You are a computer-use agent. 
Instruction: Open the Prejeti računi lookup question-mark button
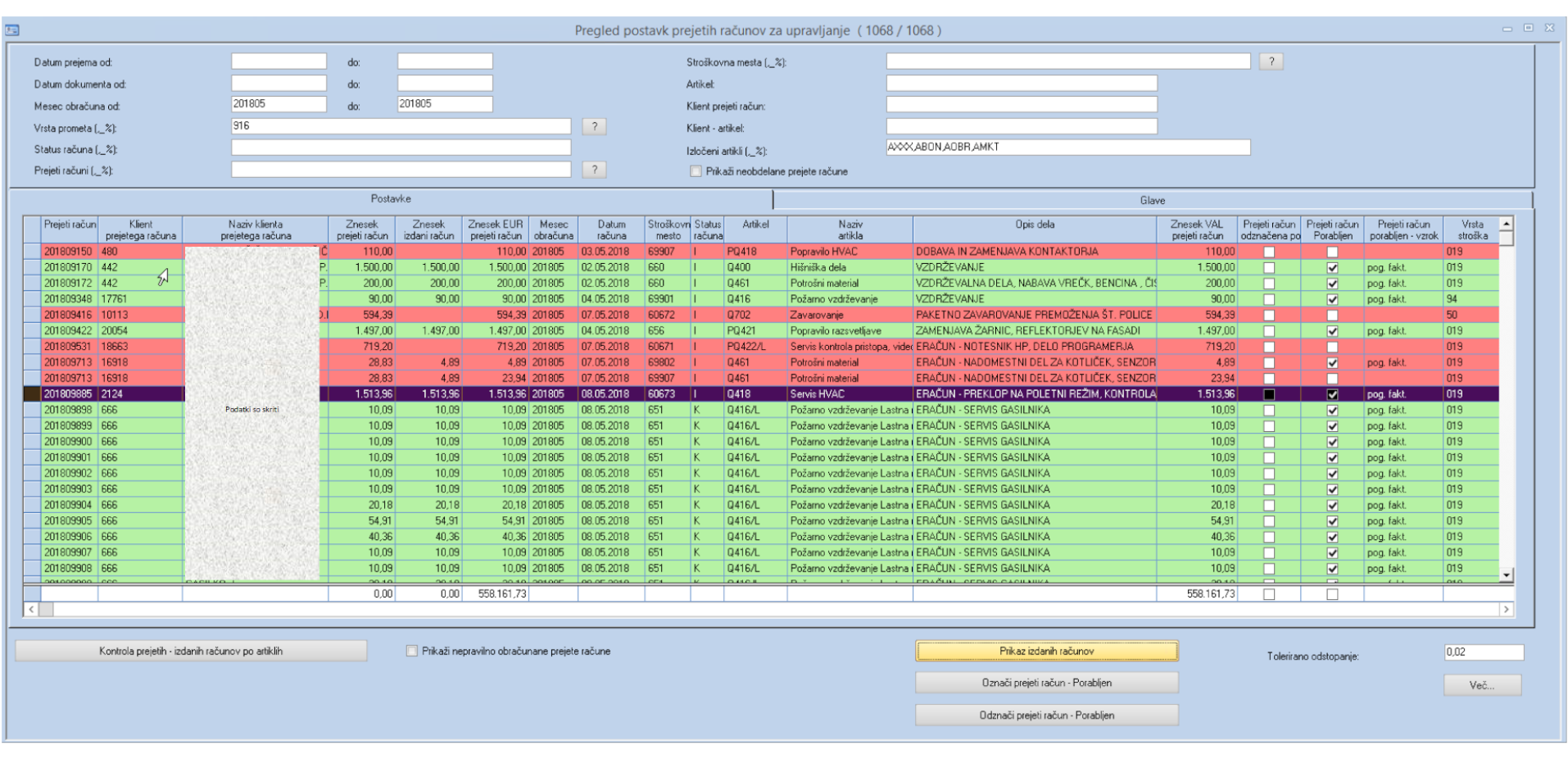coord(594,170)
